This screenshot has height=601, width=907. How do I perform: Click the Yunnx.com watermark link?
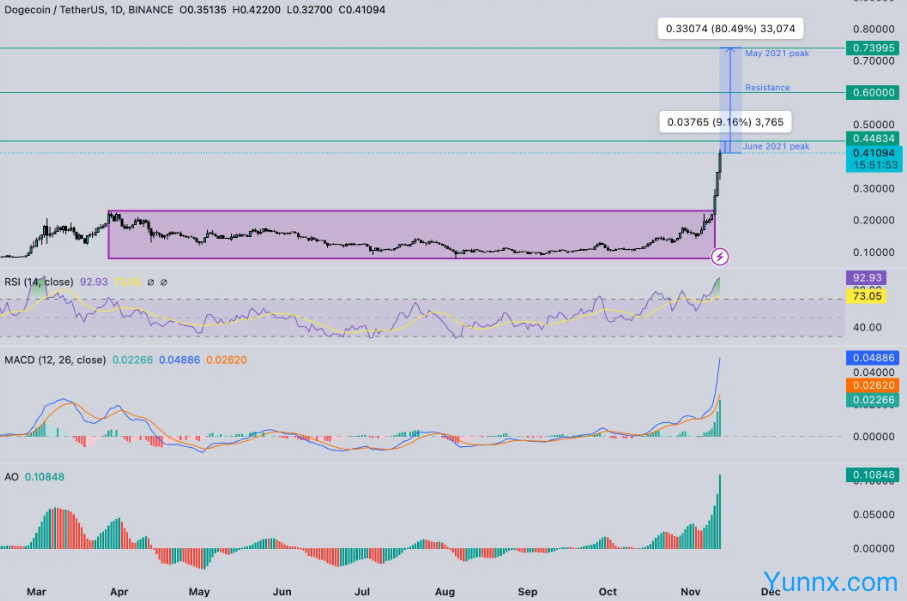830,581
